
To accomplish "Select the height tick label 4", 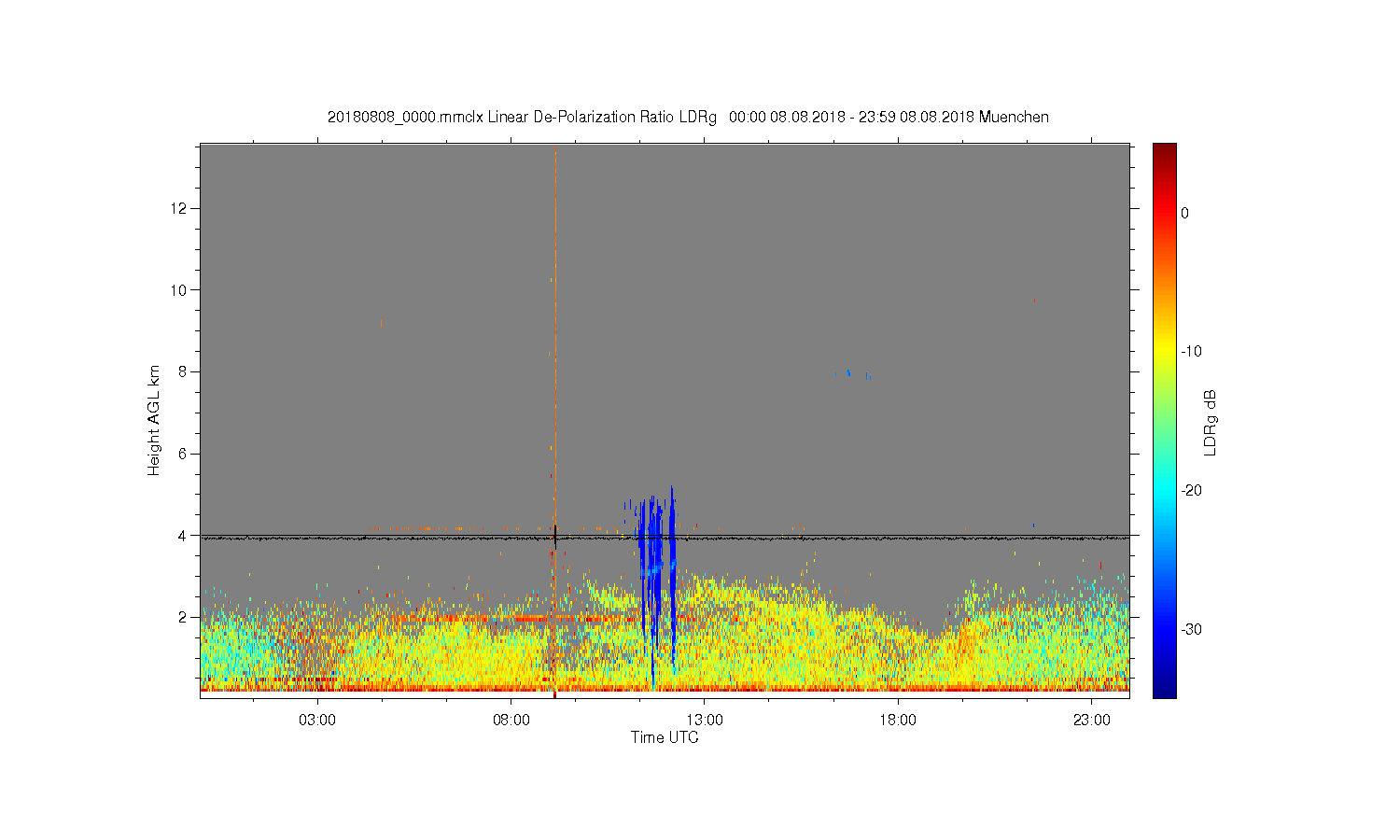I will (x=182, y=536).
